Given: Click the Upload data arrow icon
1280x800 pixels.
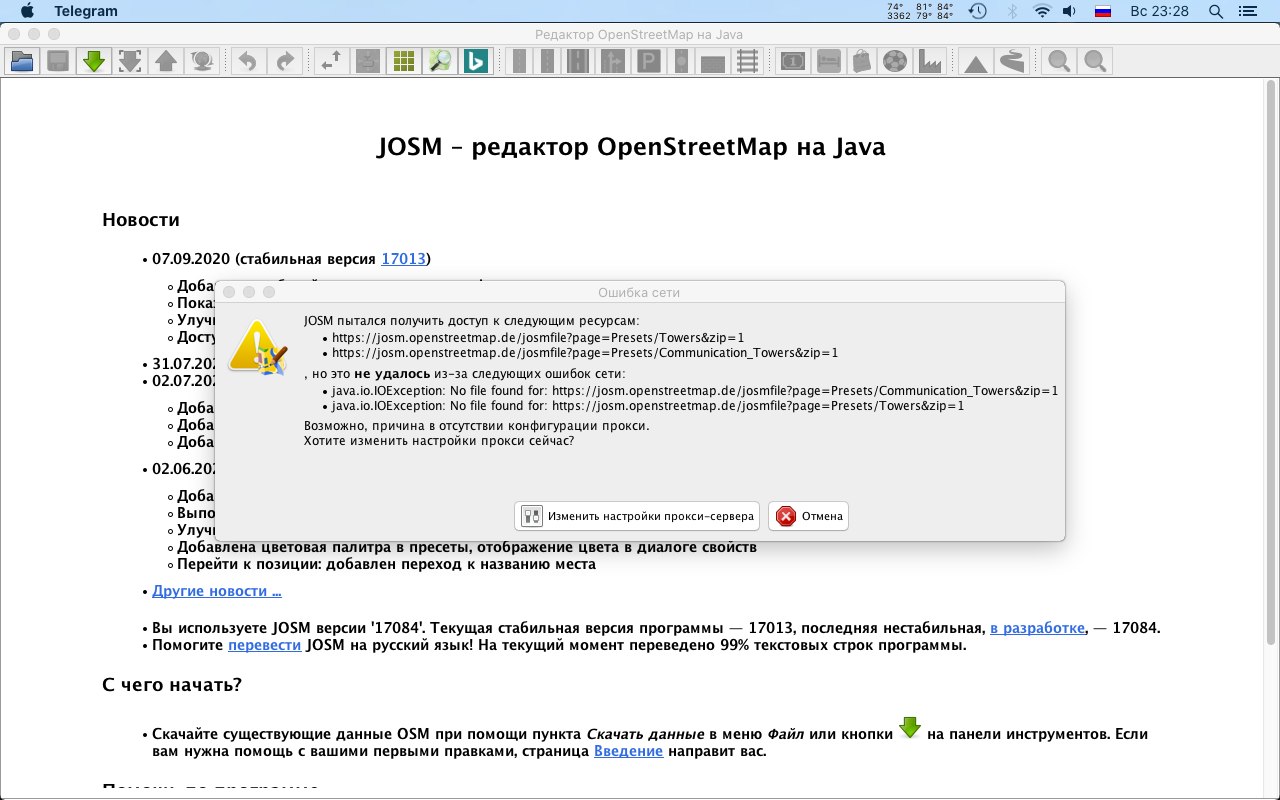Looking at the screenshot, I should coord(166,61).
